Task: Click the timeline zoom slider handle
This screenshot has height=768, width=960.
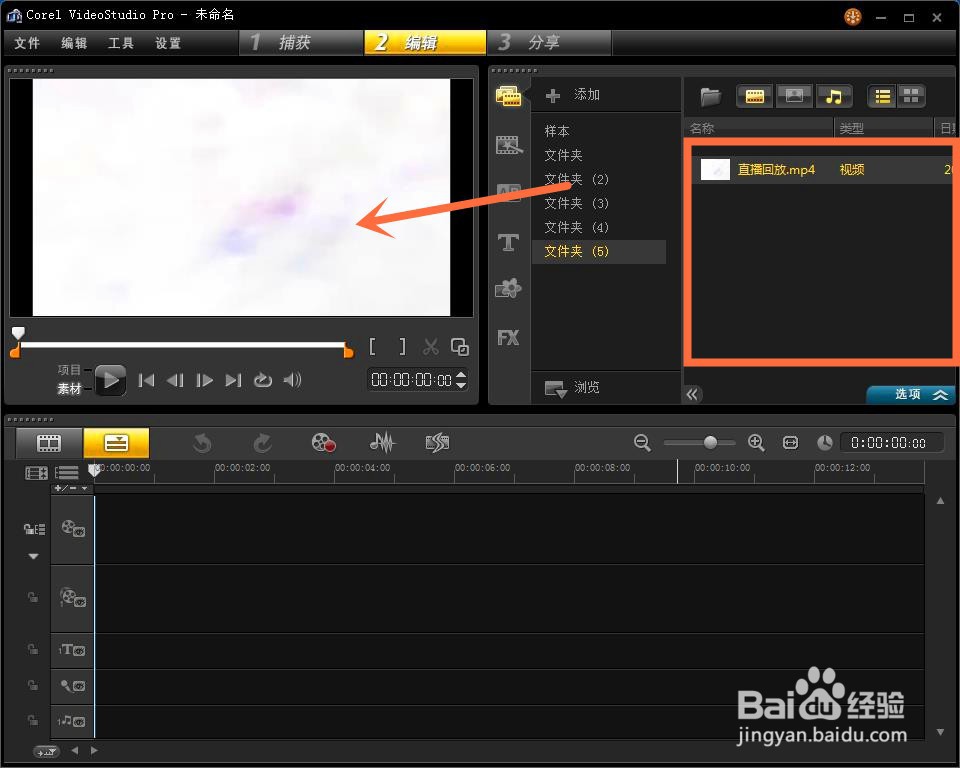Action: [710, 442]
